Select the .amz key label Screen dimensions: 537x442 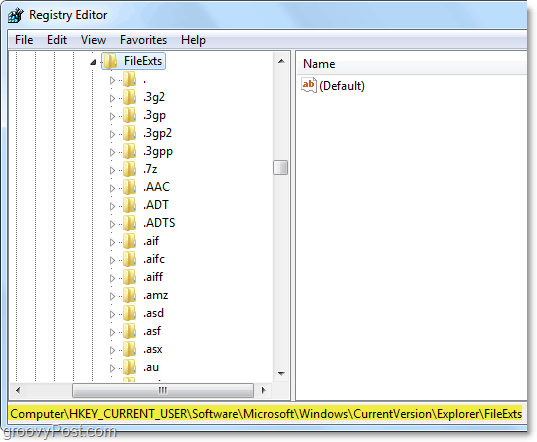(x=155, y=295)
